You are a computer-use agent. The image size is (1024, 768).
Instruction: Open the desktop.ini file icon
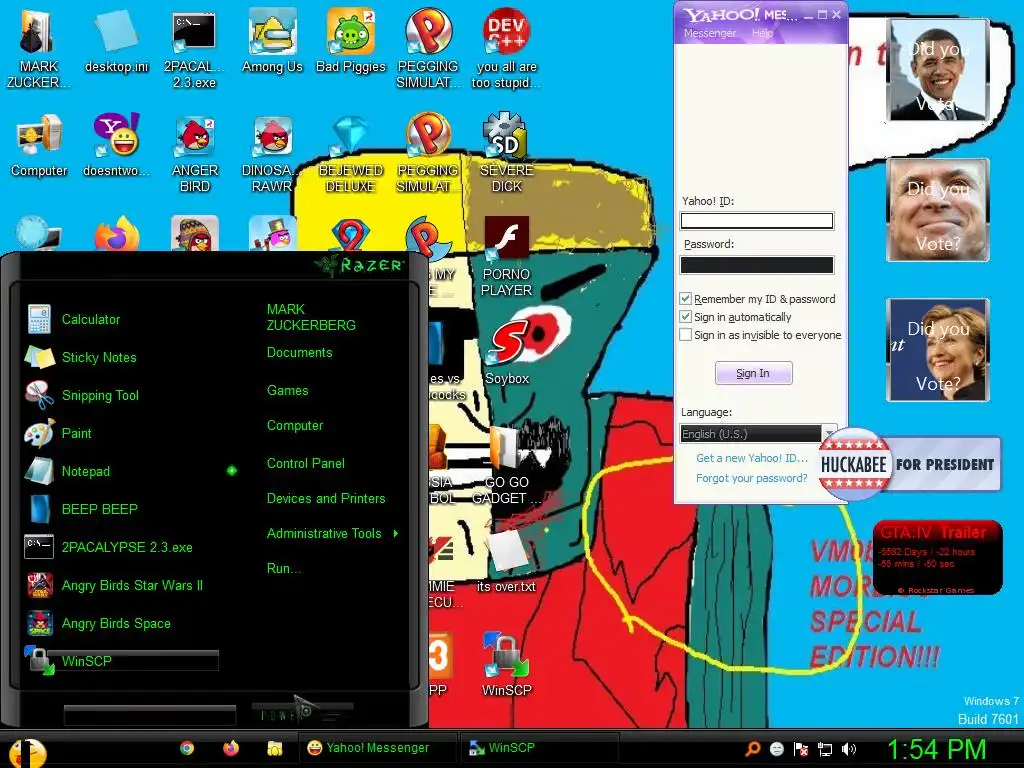pyautogui.click(x=116, y=42)
